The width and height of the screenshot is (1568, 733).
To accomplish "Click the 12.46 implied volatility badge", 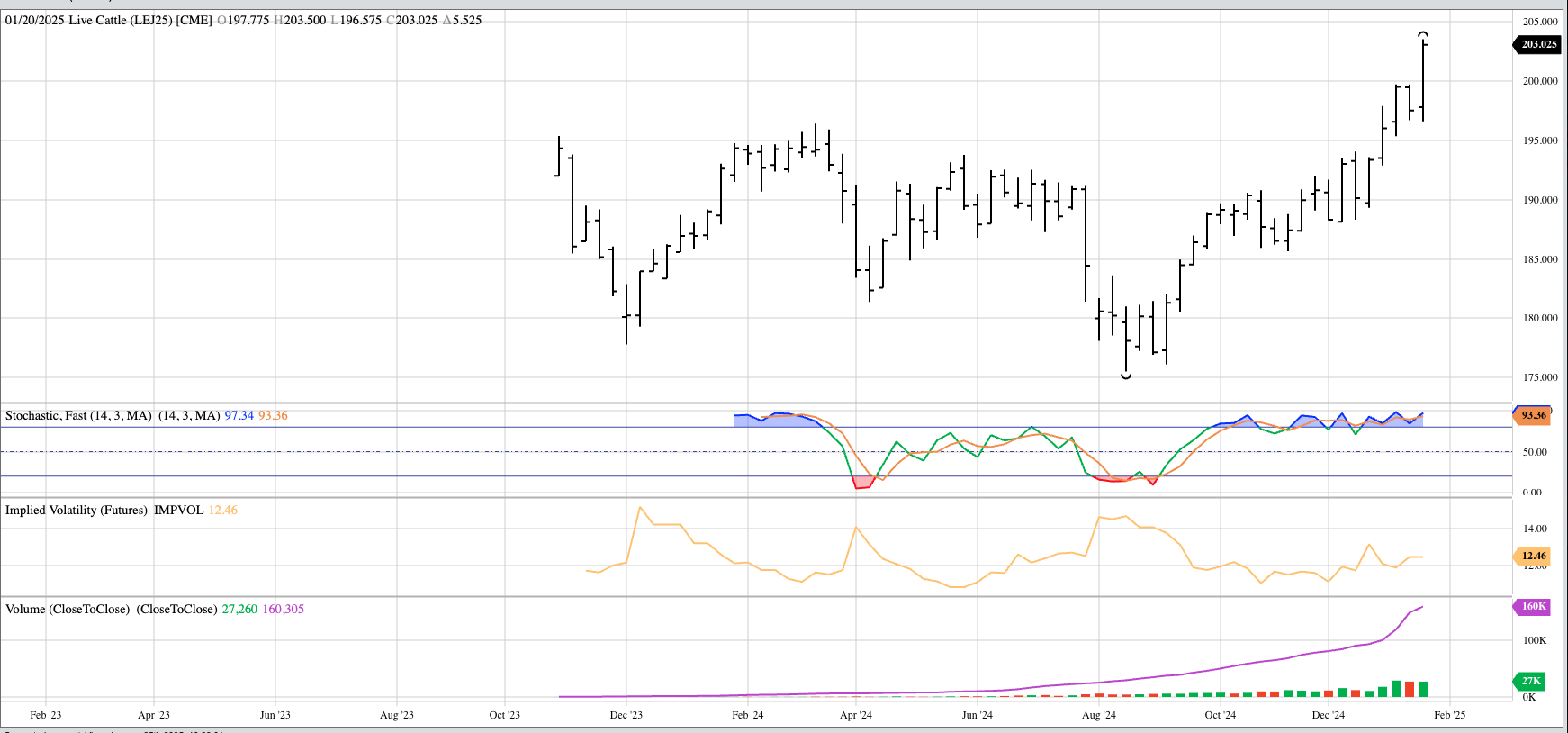I will (x=1534, y=556).
